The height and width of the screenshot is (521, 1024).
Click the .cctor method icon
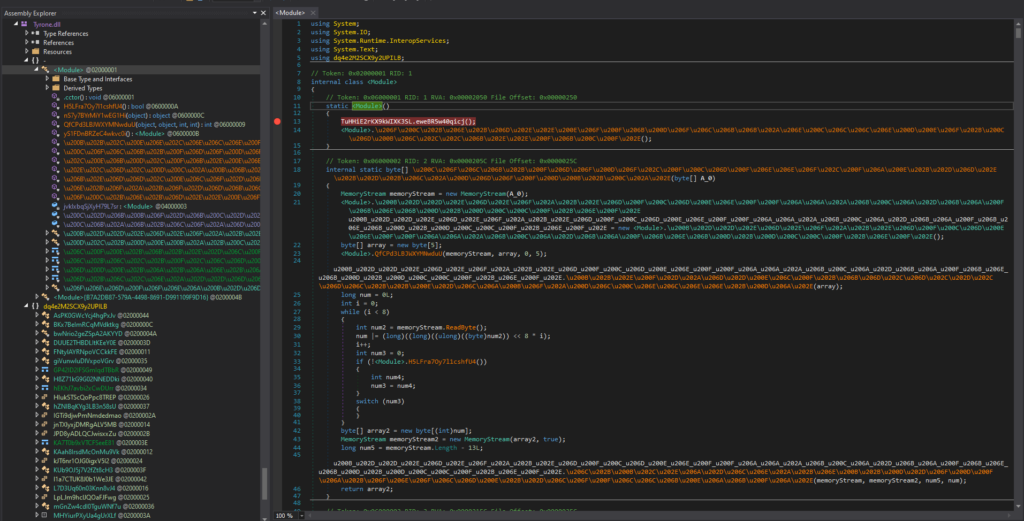coord(56,96)
